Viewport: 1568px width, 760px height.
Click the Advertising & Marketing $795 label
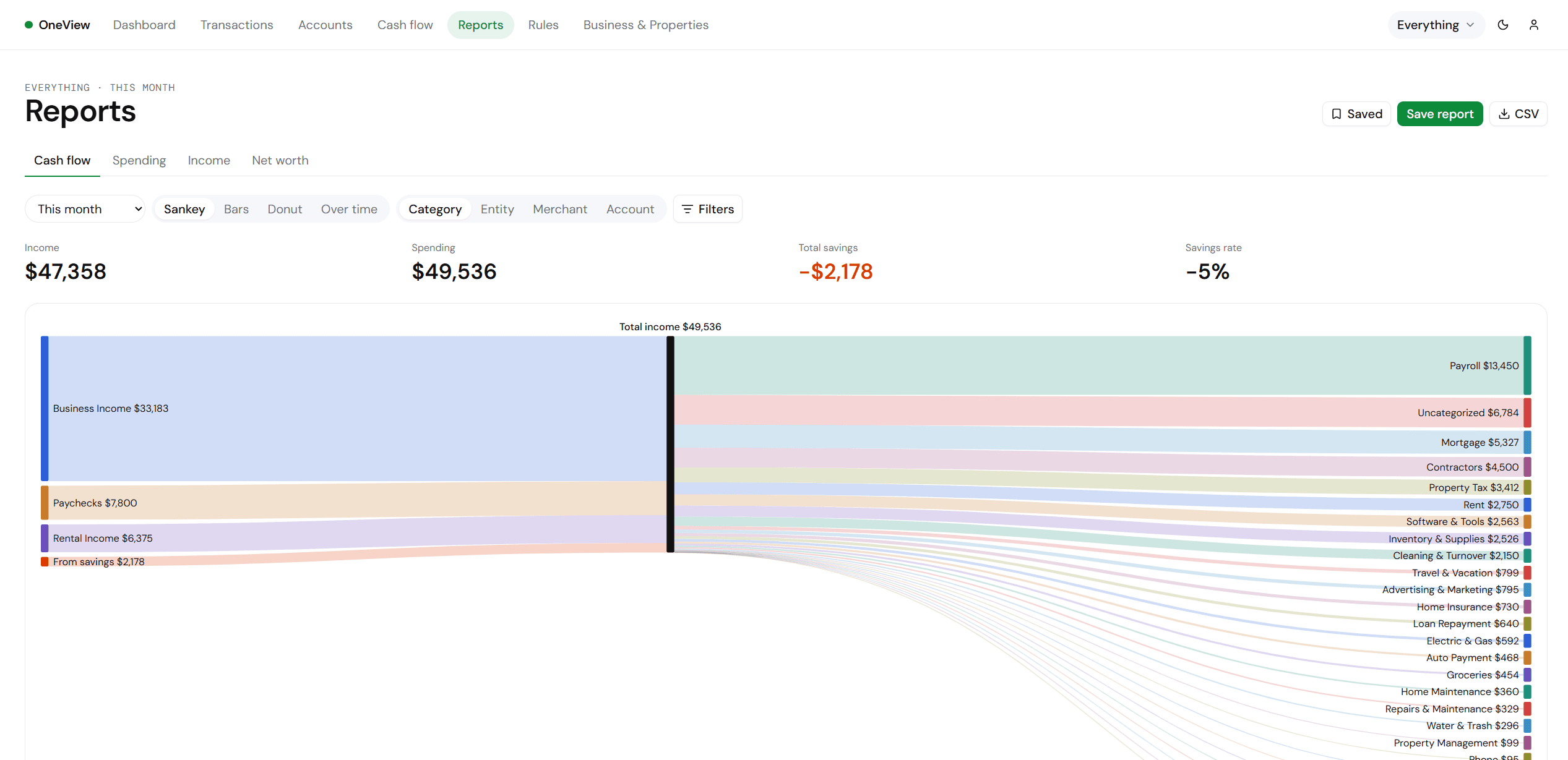[x=1450, y=589]
